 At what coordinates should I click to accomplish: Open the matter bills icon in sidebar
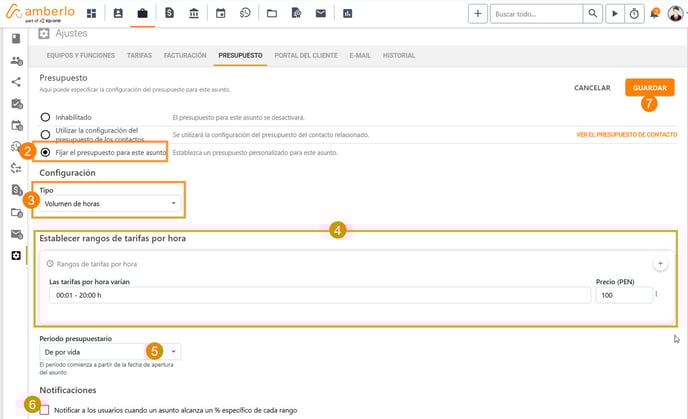[17, 190]
